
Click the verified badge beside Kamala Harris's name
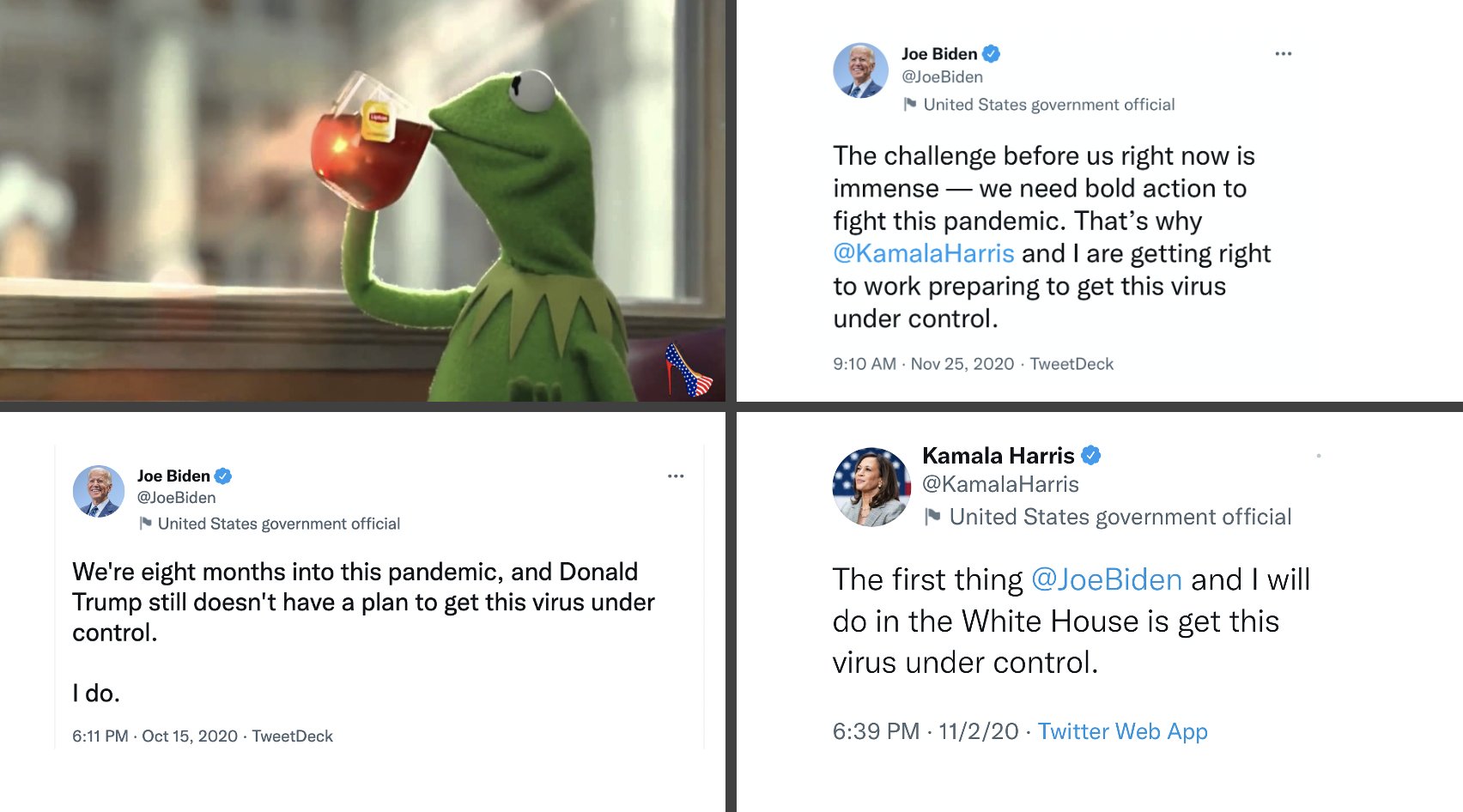(x=1091, y=455)
